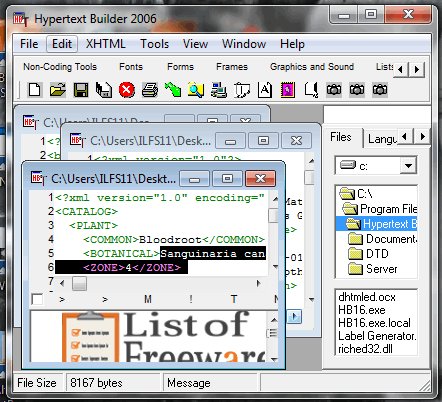Open the XHTML menu
The height and width of the screenshot is (402, 442).
tap(105, 44)
